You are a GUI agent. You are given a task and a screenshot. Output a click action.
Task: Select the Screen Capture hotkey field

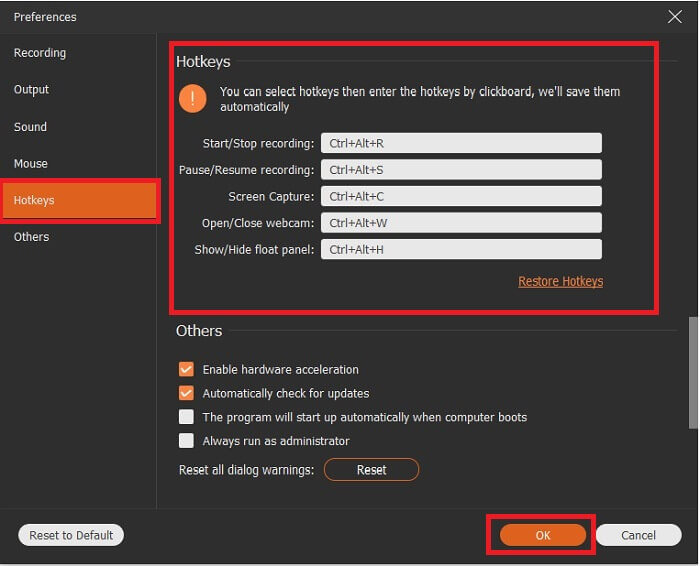click(x=461, y=197)
